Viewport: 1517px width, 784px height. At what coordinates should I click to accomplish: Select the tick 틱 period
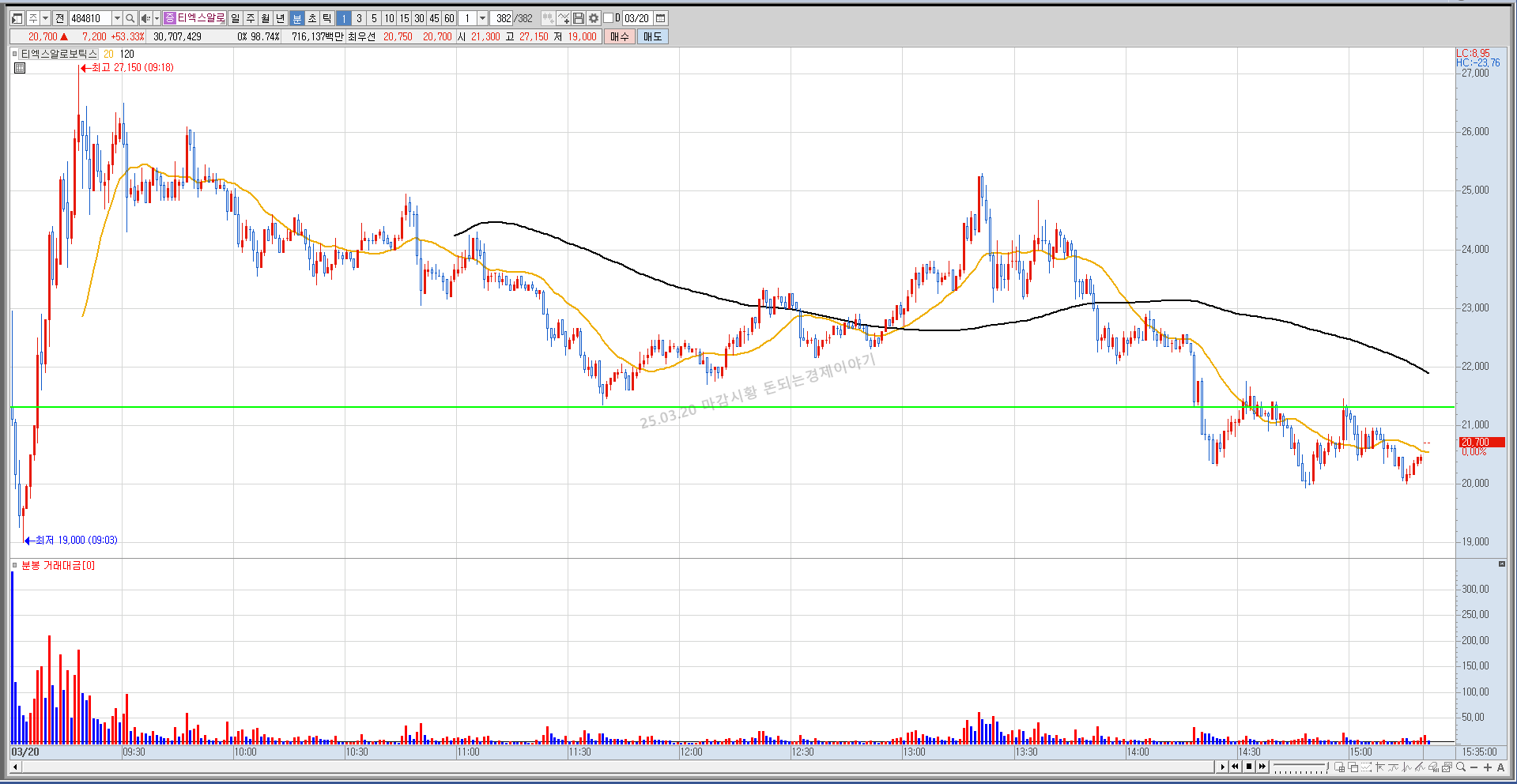click(326, 18)
